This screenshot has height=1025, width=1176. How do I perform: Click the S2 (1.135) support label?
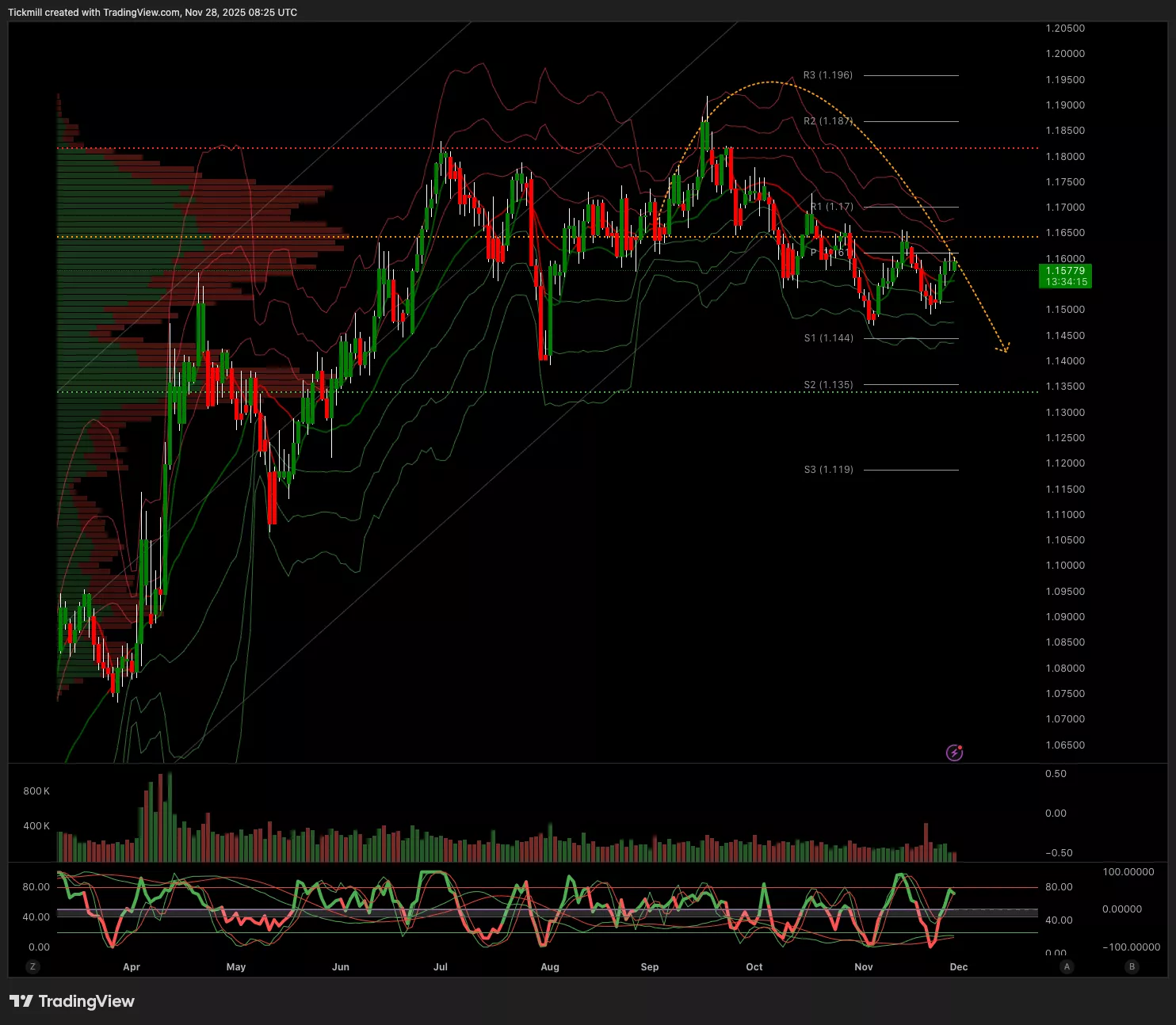tap(829, 385)
